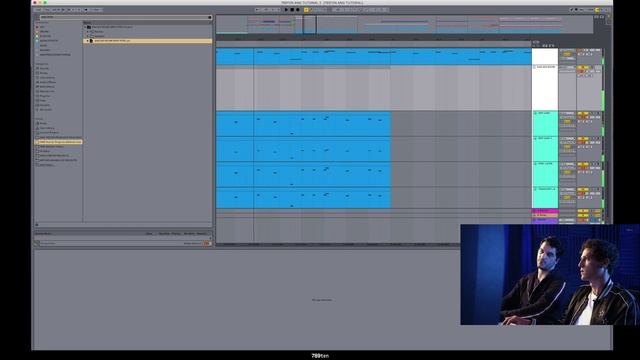Select the orange return track header
The image size is (640, 360).
[x=545, y=216]
